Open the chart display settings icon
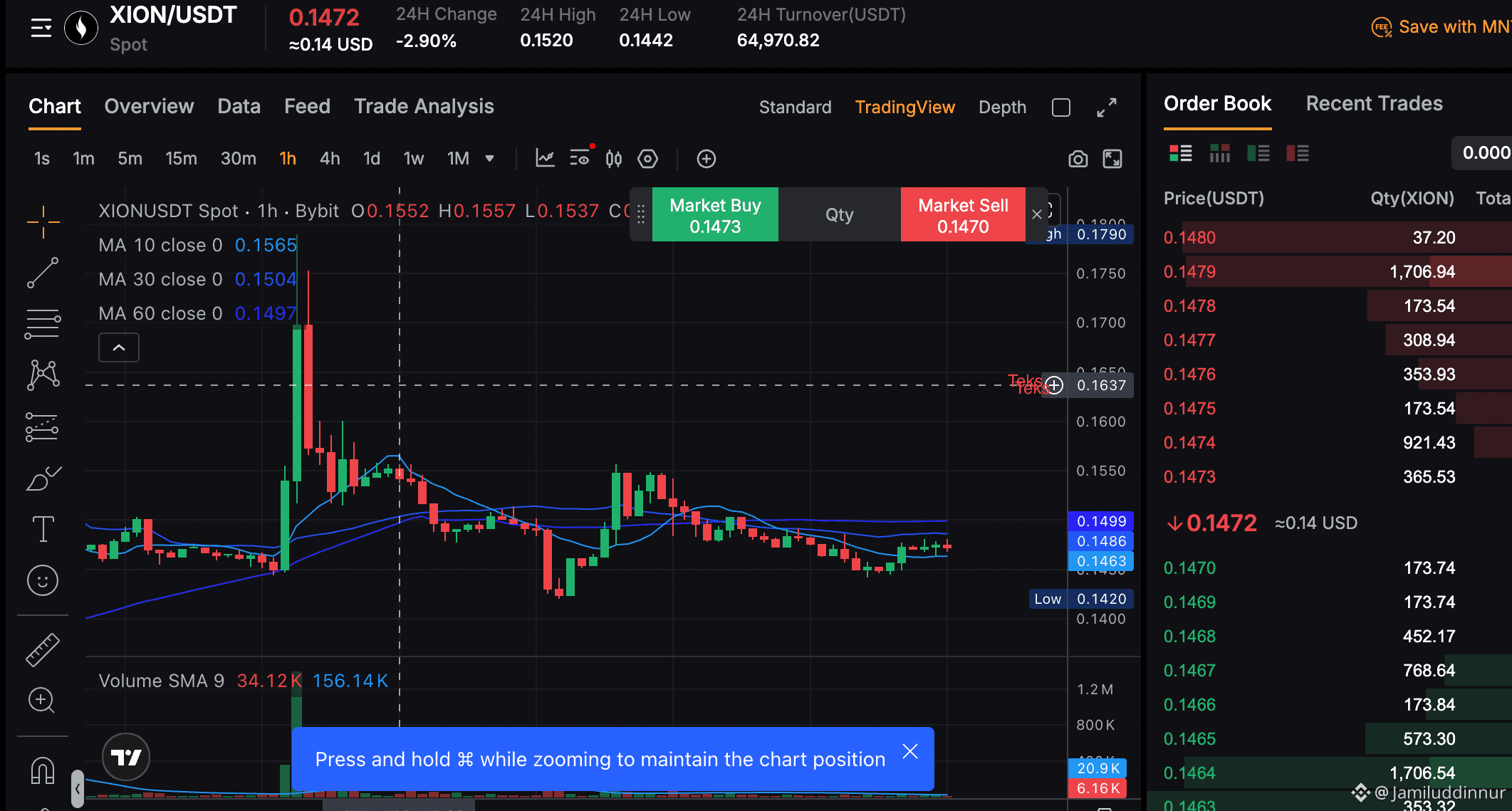The width and height of the screenshot is (1512, 811). coord(581,157)
